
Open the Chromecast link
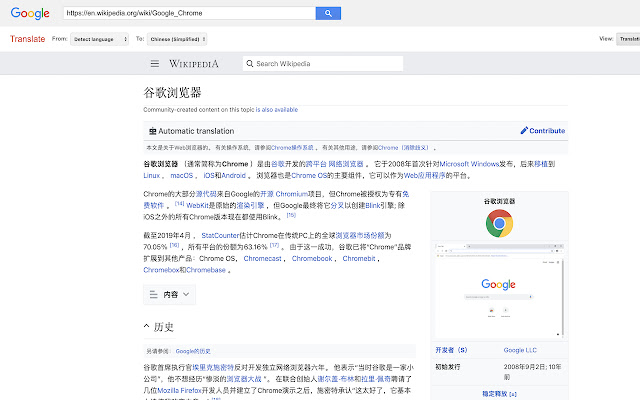pos(262,258)
